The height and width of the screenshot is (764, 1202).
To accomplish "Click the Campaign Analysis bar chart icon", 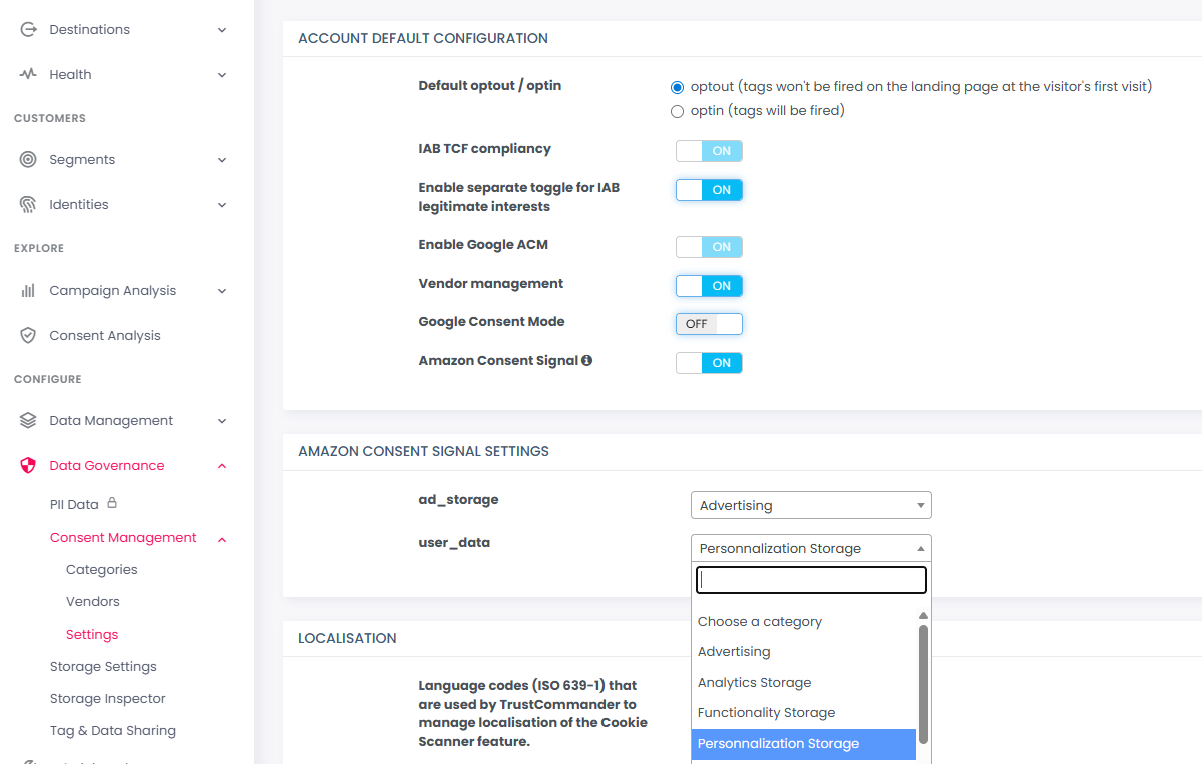I will [x=28, y=291].
